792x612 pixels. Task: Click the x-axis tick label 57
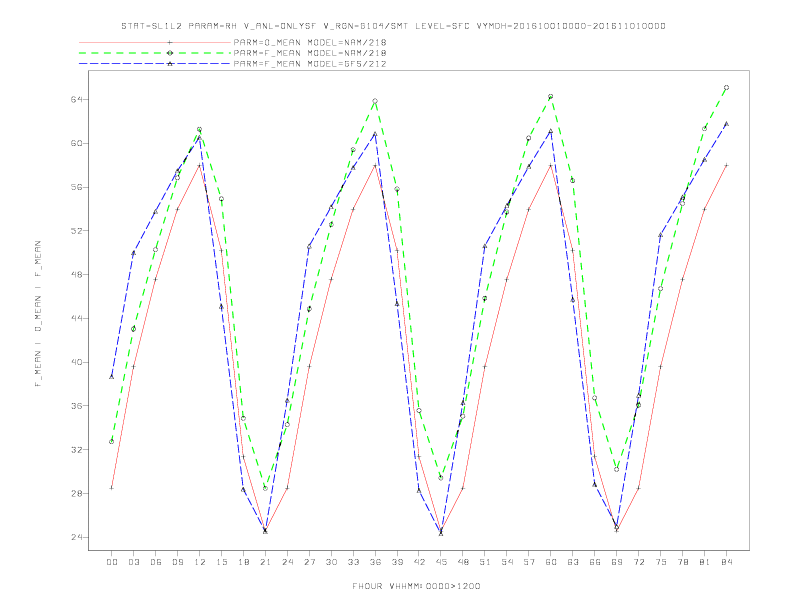529,562
